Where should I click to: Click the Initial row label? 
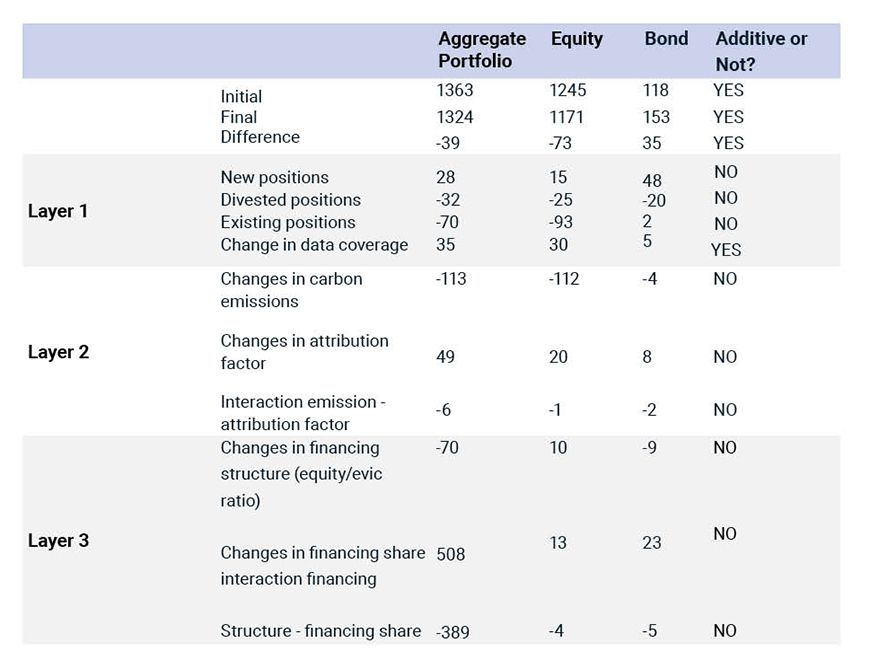pos(241,97)
